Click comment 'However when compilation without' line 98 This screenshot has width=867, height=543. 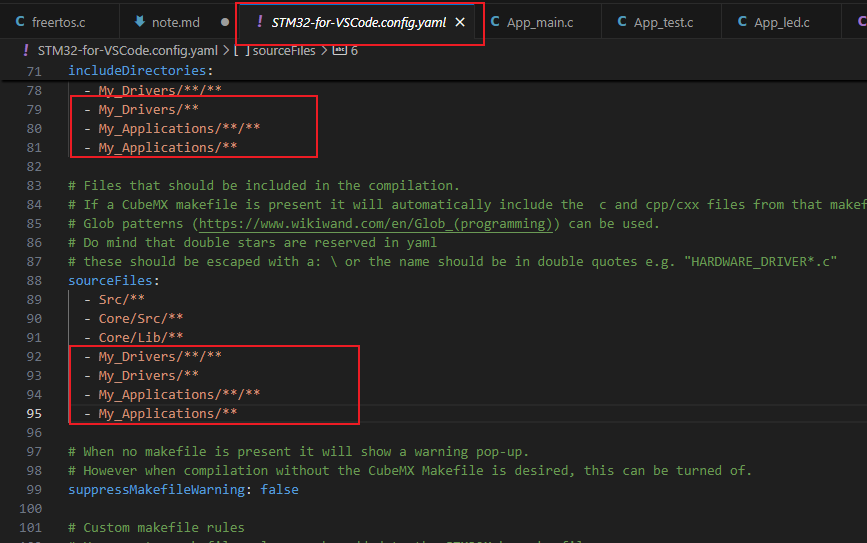click(410, 471)
